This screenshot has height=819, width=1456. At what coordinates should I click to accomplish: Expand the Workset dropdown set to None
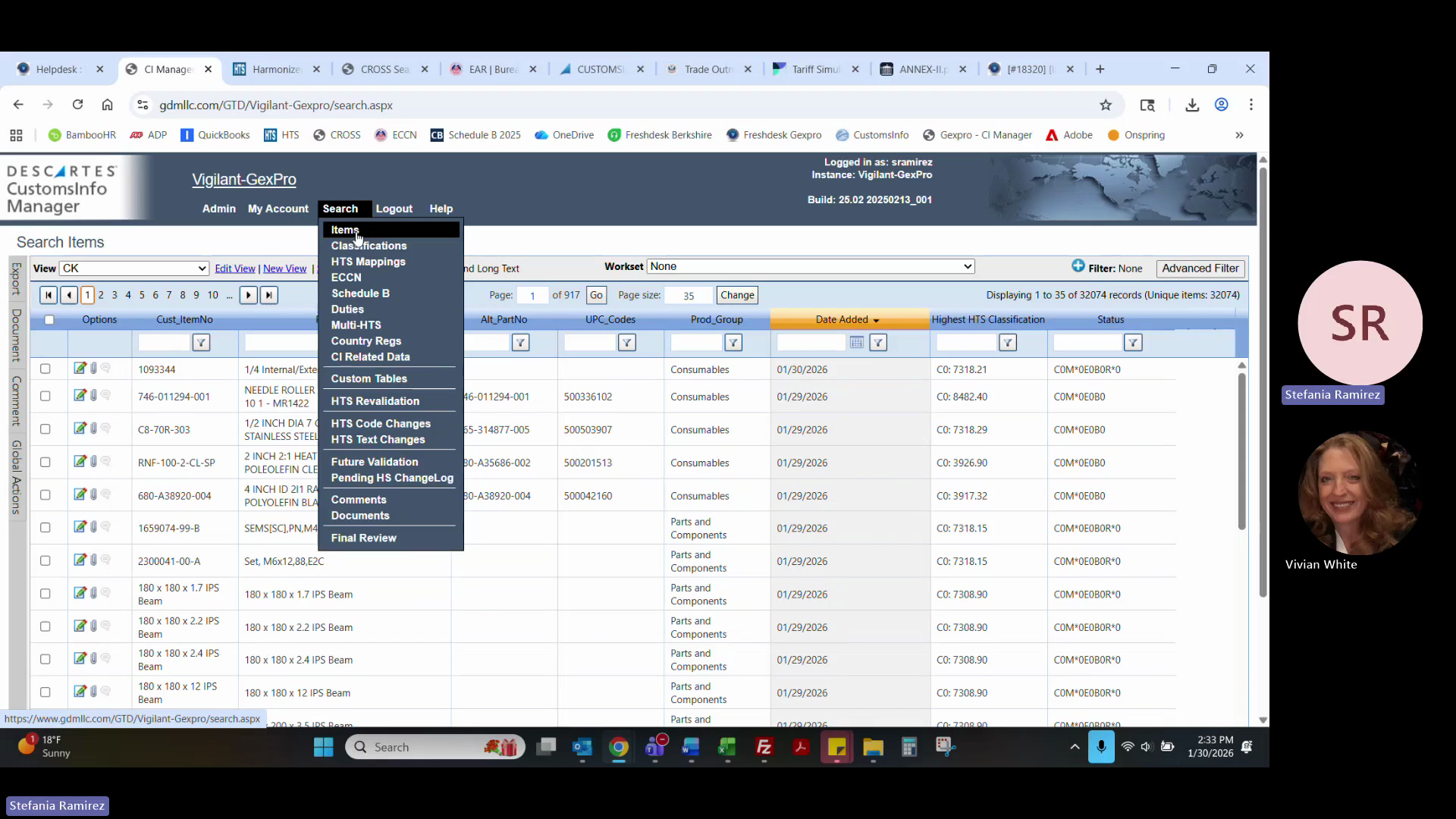[x=810, y=267]
